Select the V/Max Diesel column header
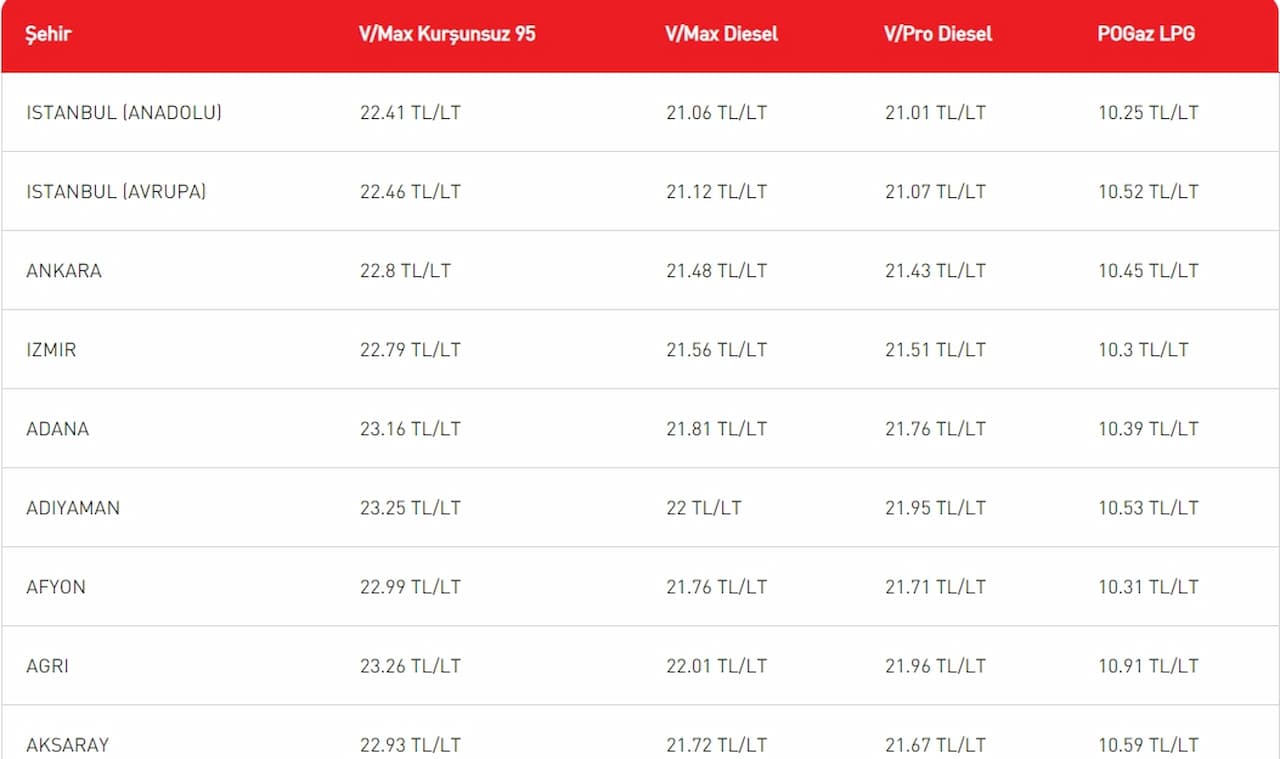Screen dimensions: 1280x759 click(721, 34)
